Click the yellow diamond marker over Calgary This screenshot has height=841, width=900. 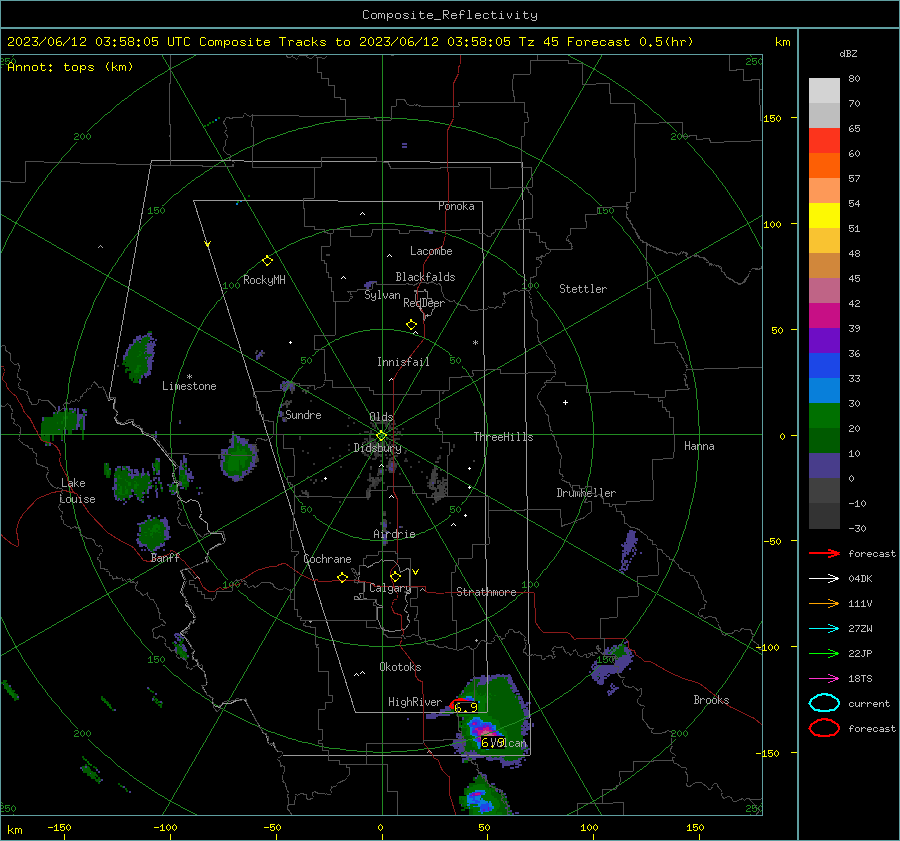tap(395, 576)
